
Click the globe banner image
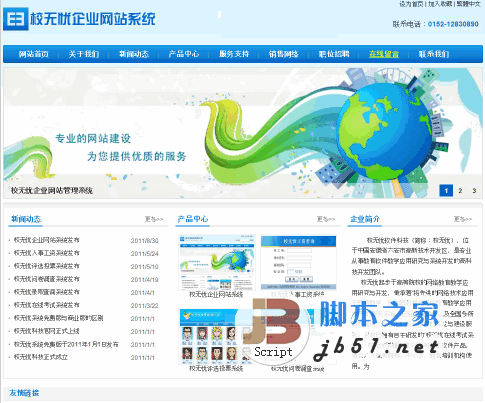(243, 133)
